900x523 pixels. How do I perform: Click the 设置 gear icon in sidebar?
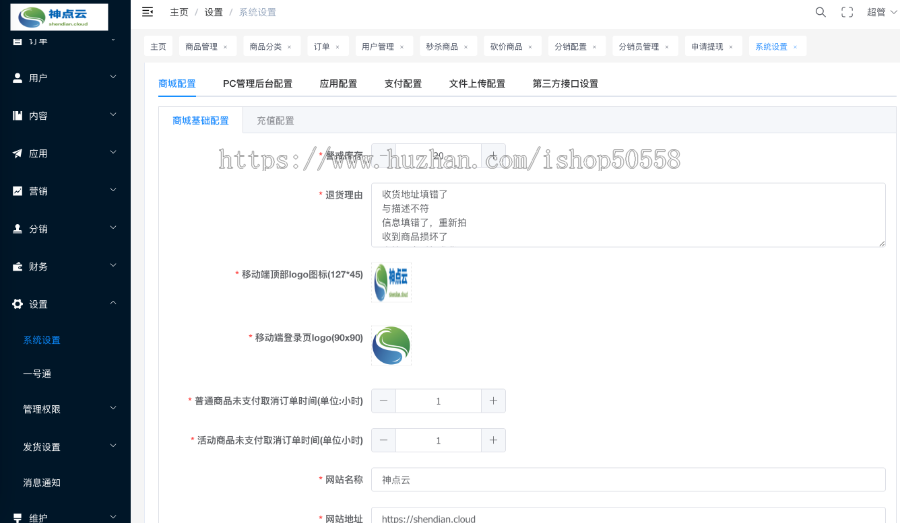click(17, 304)
